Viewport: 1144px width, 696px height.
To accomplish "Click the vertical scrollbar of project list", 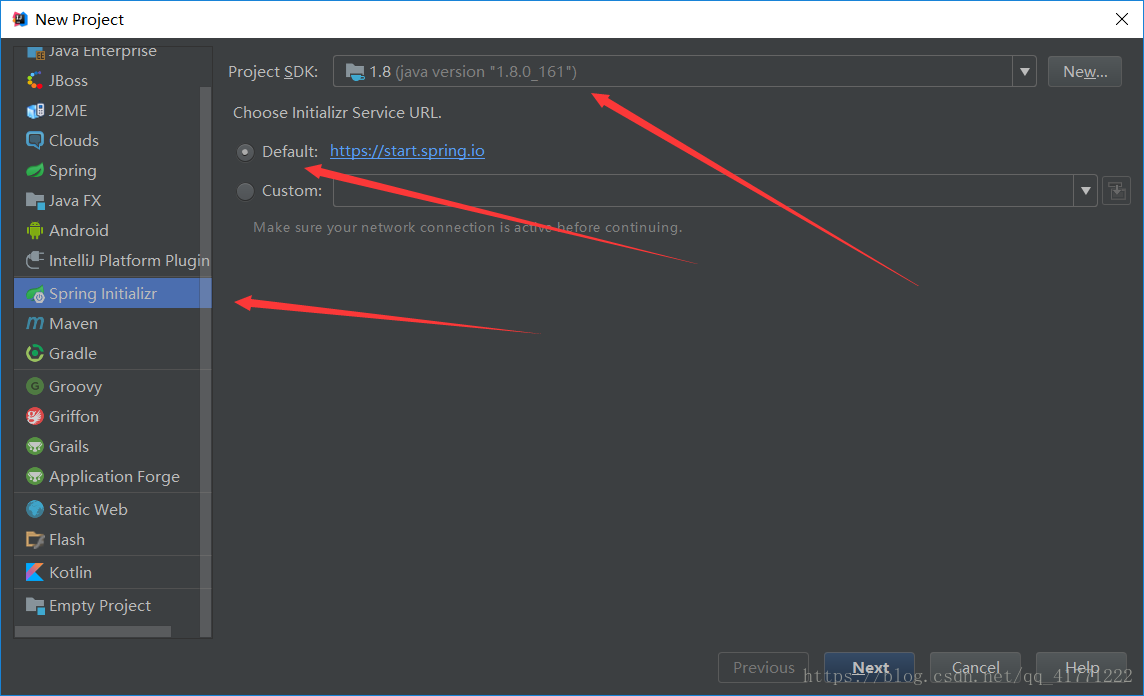I will pos(206,362).
